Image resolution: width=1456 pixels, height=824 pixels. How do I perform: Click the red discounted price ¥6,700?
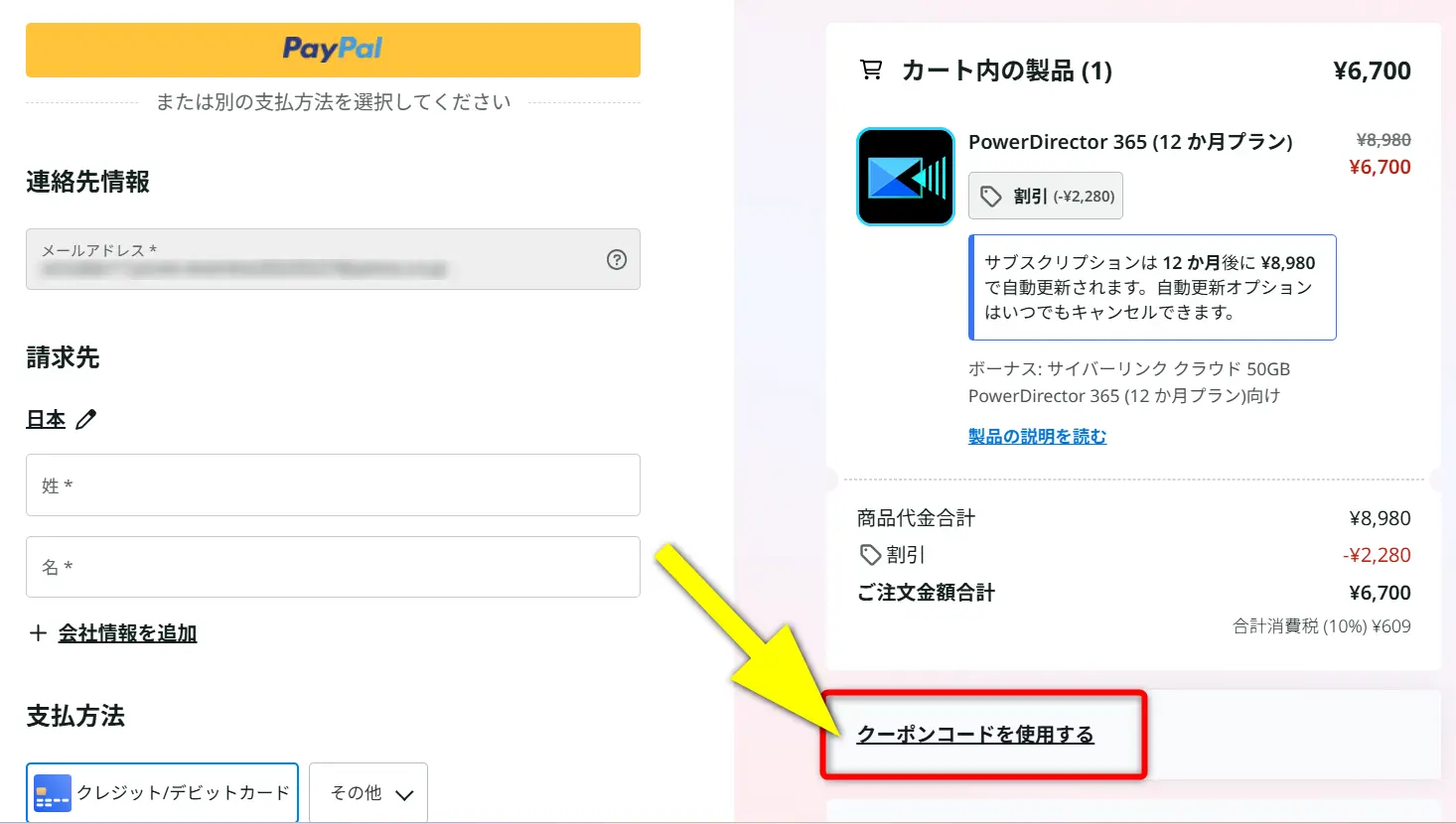[1380, 167]
